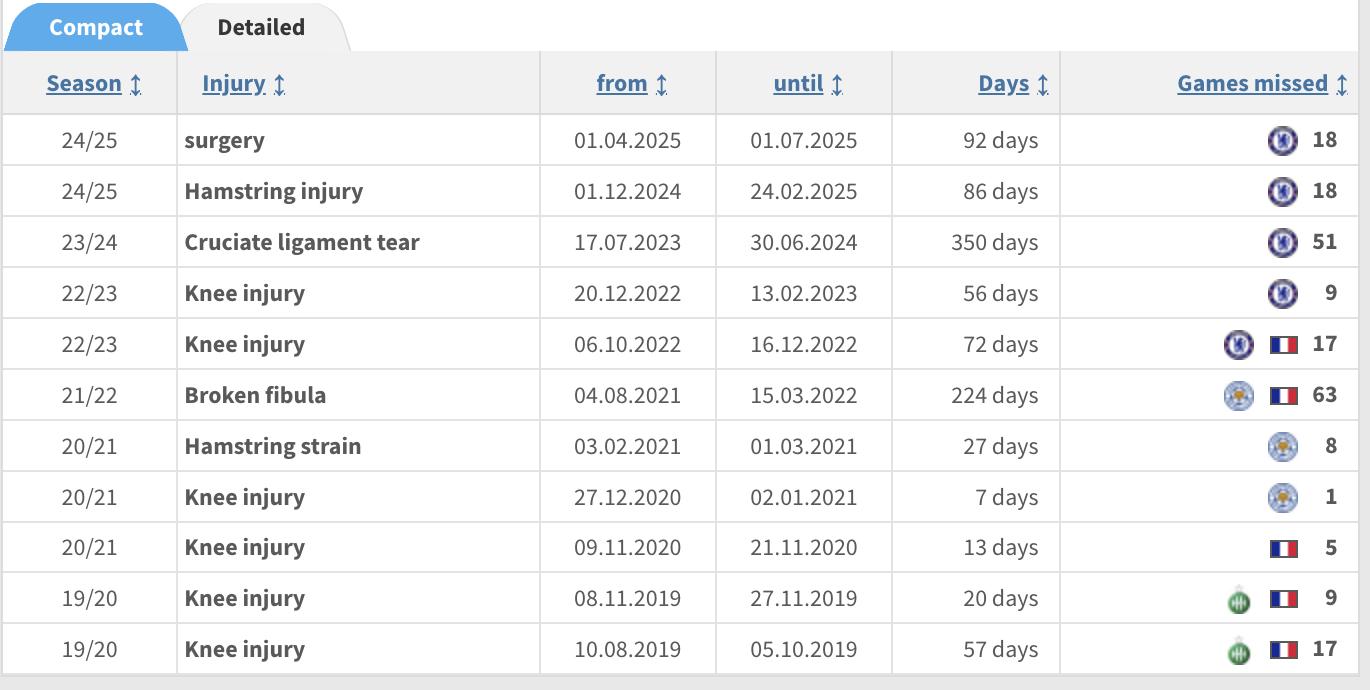1370x690 pixels.
Task: Click sort arrow next to Injury
Action: (279, 85)
